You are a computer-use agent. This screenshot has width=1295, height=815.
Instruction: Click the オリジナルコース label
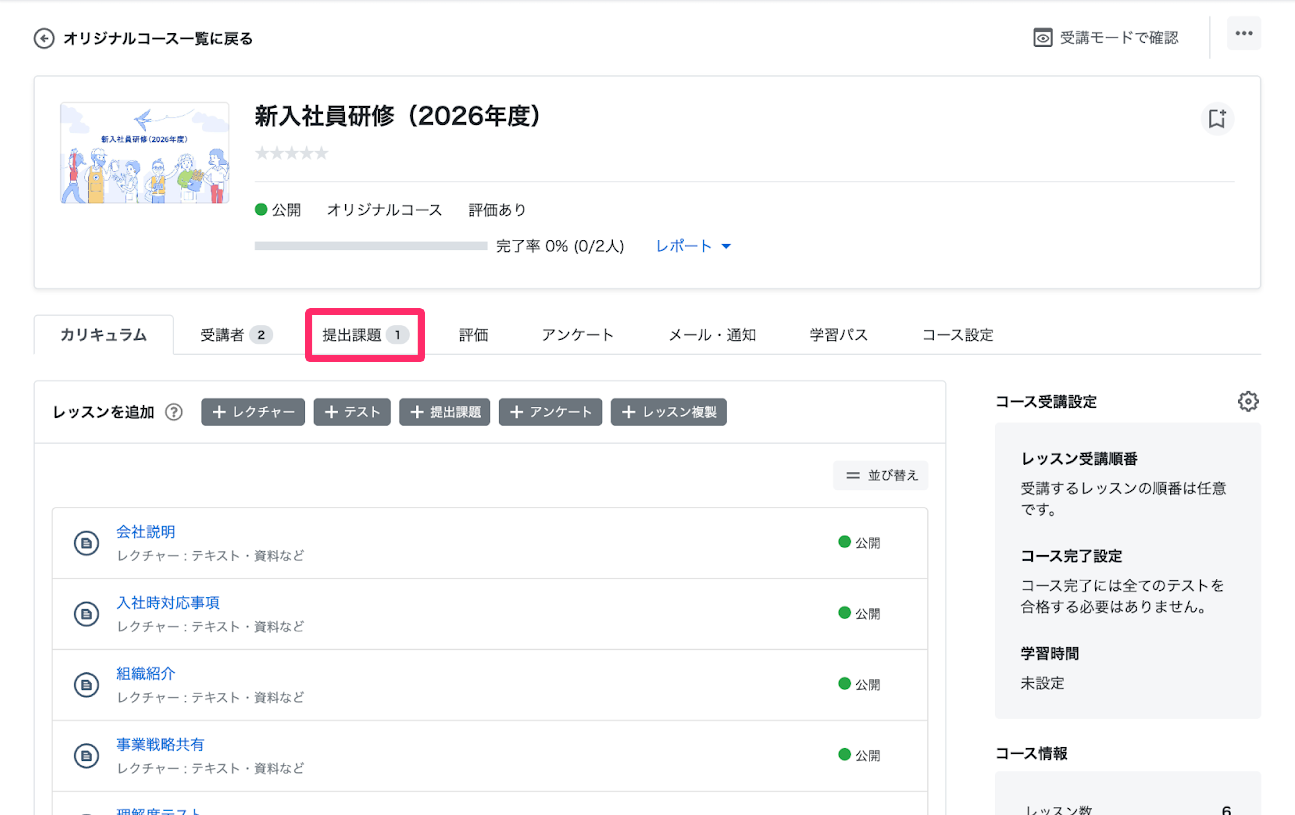pyautogui.click(x=384, y=210)
